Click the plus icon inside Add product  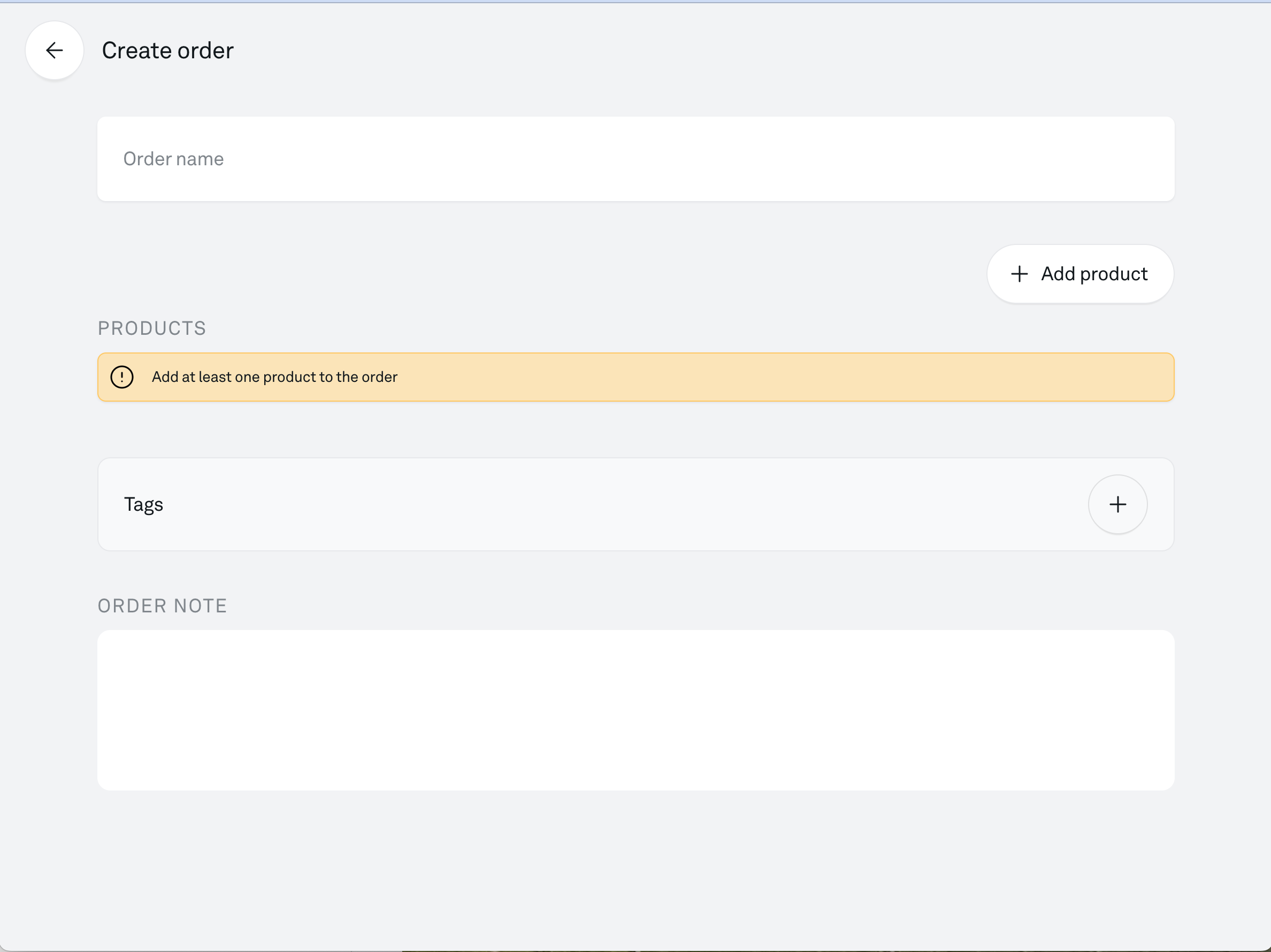click(1019, 274)
